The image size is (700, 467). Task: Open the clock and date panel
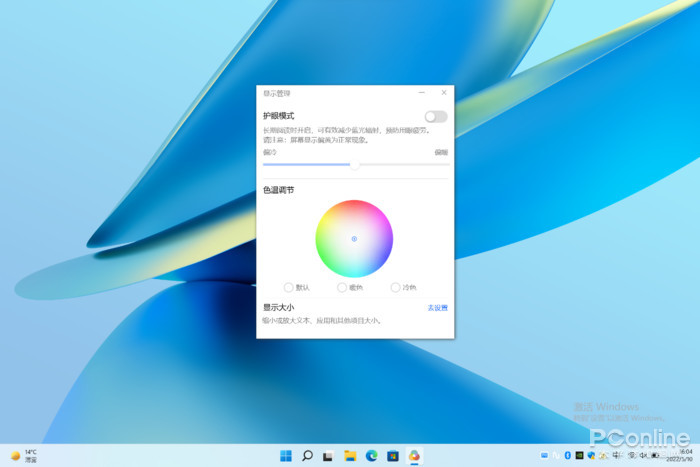(685, 456)
